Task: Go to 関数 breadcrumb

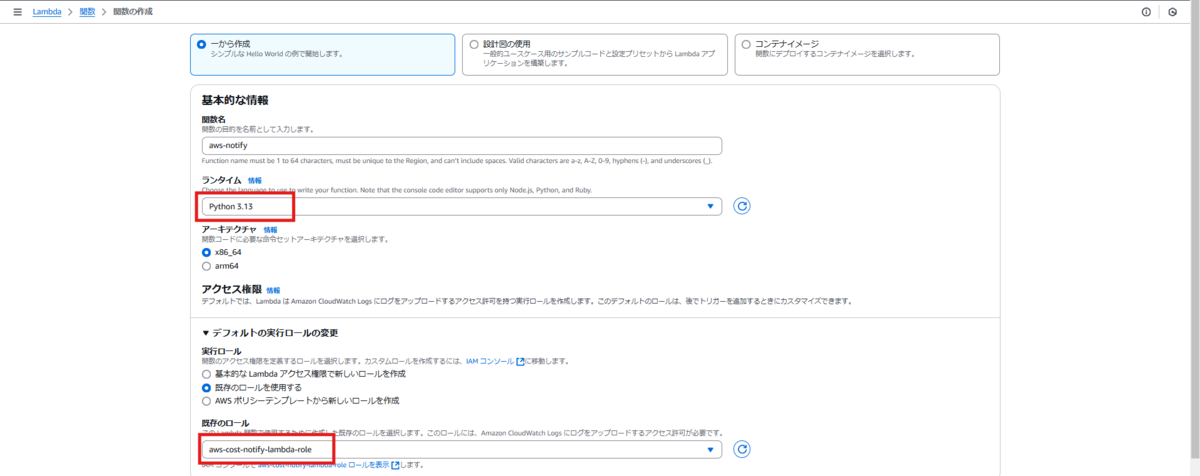Action: (x=87, y=12)
